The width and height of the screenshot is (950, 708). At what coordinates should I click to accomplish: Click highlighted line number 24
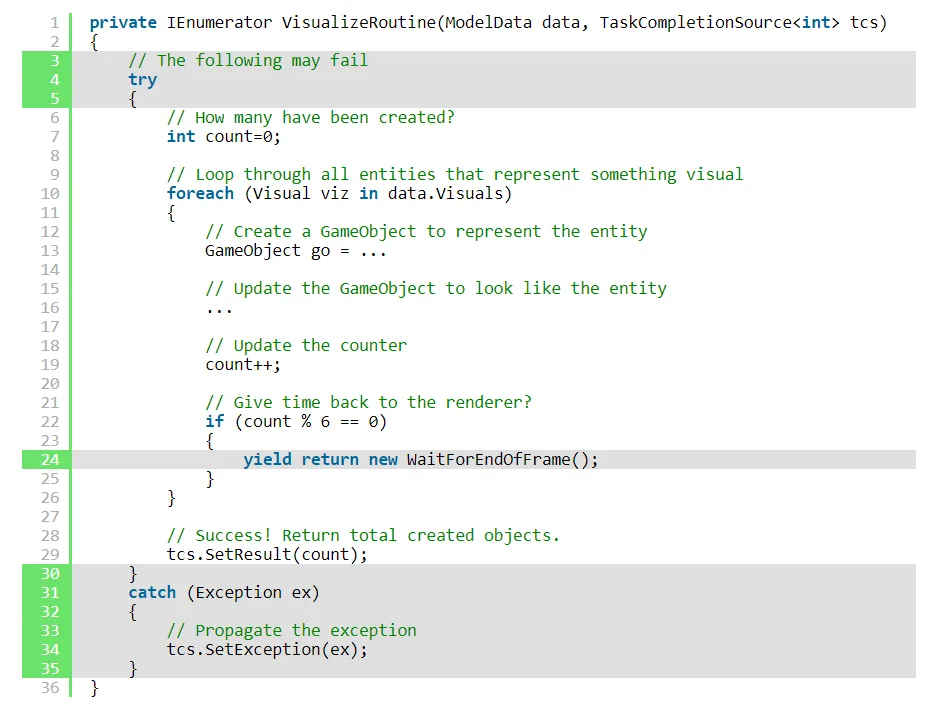(50, 460)
